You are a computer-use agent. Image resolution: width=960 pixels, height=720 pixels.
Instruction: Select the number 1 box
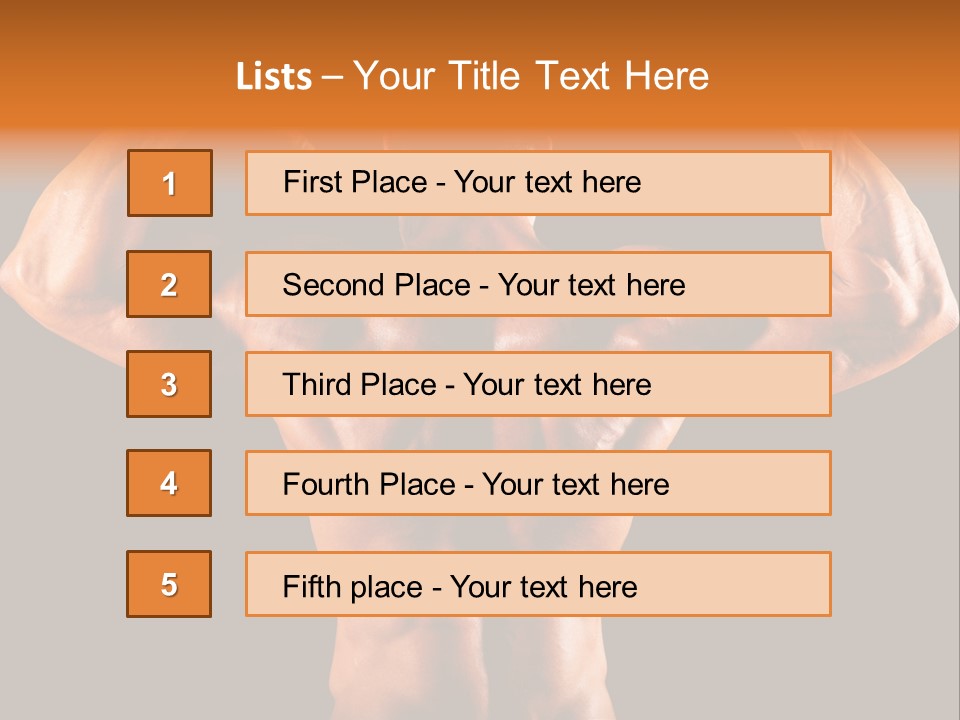(170, 183)
